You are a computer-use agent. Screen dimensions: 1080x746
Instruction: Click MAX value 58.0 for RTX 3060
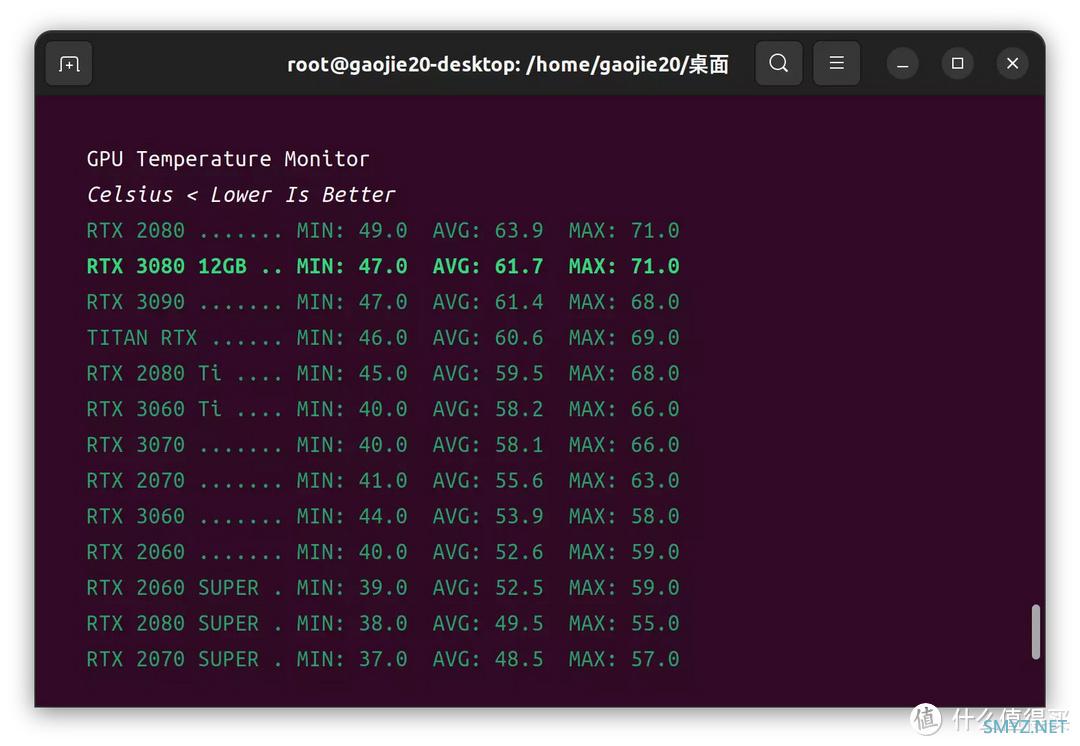[655, 517]
